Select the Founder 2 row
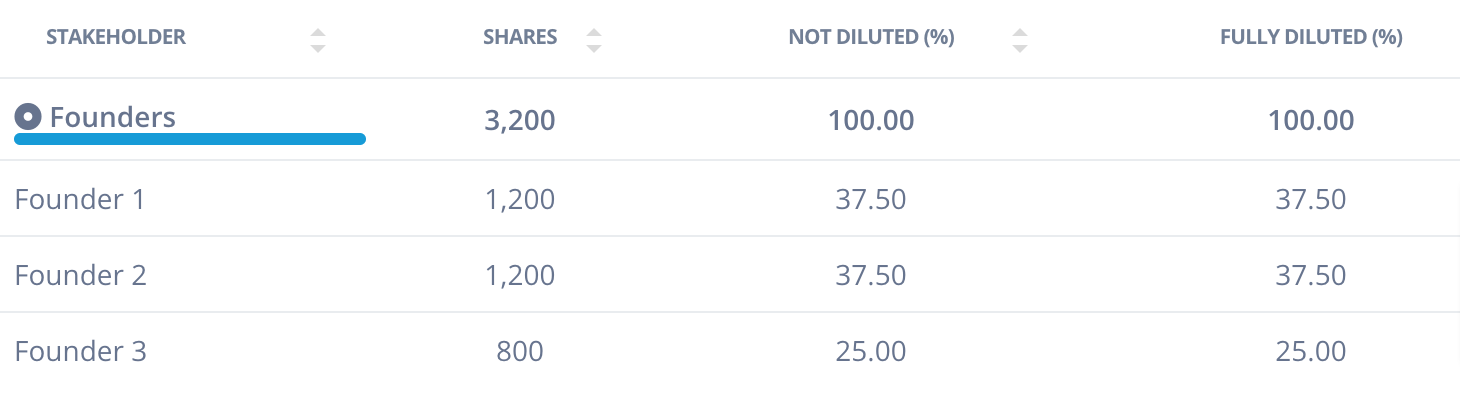Image resolution: width=1460 pixels, height=400 pixels. pyautogui.click(x=730, y=275)
